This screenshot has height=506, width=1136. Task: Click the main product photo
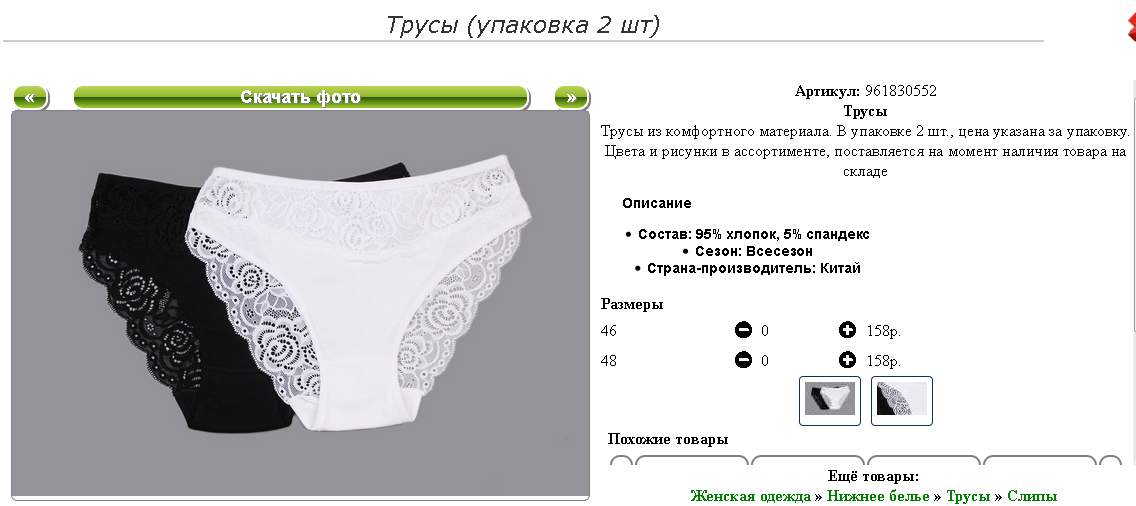pyautogui.click(x=301, y=304)
